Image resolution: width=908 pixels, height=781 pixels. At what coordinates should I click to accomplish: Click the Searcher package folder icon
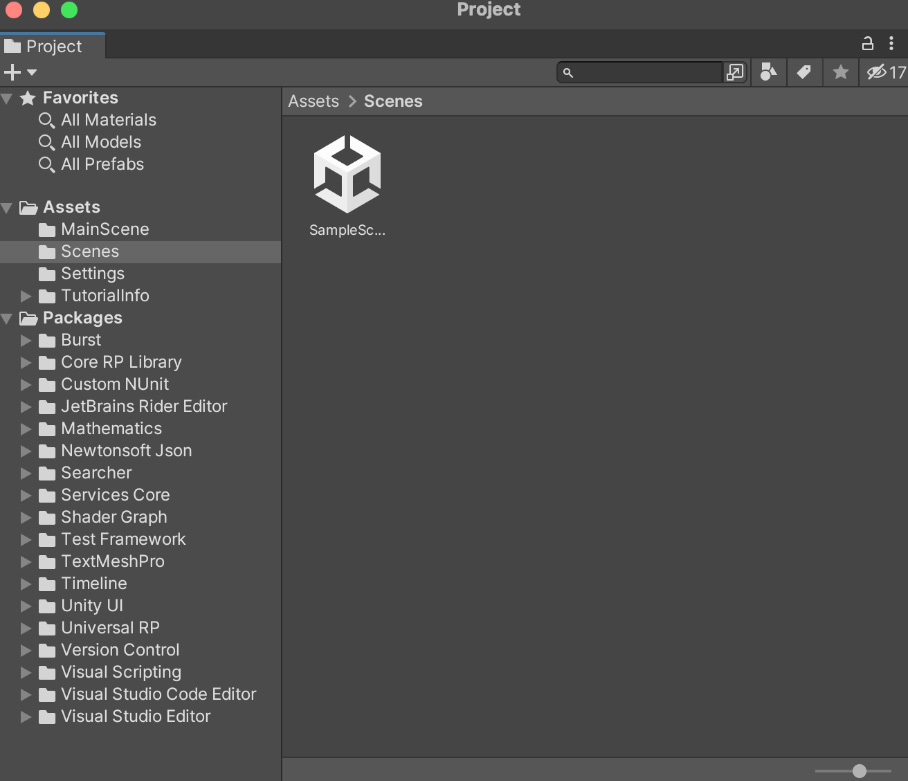tap(47, 474)
